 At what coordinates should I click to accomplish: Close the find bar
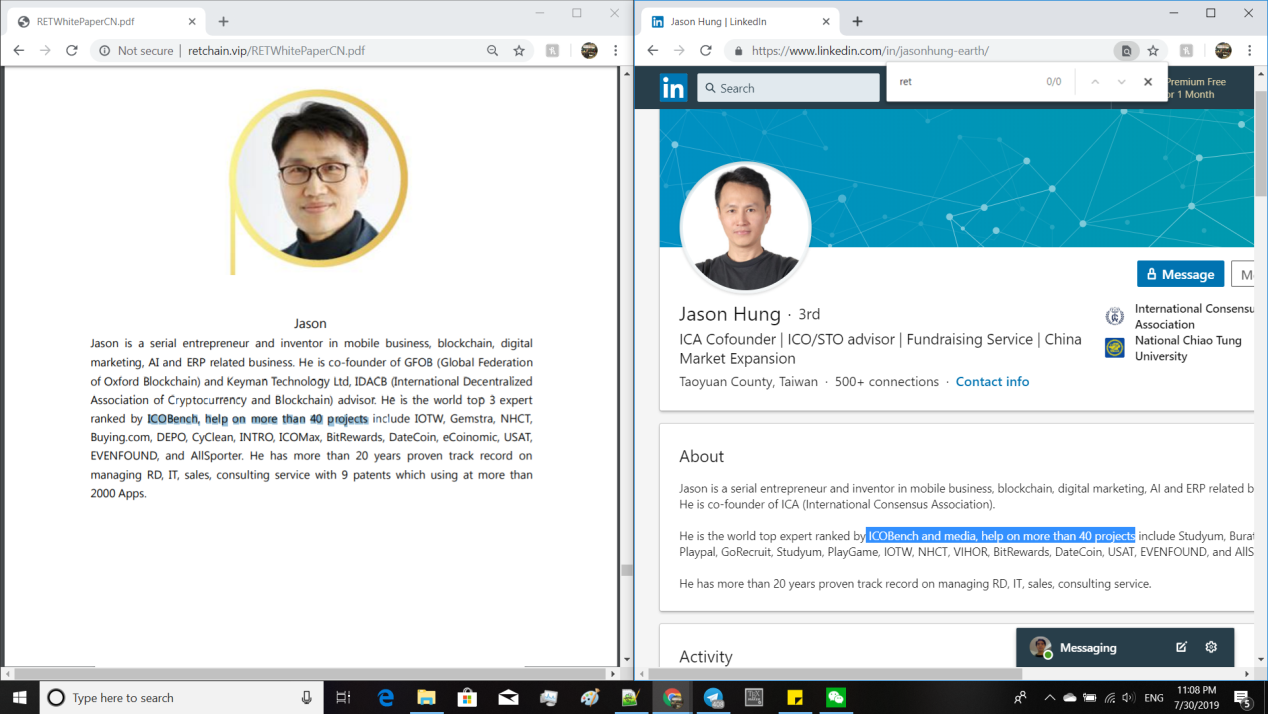coord(1148,82)
